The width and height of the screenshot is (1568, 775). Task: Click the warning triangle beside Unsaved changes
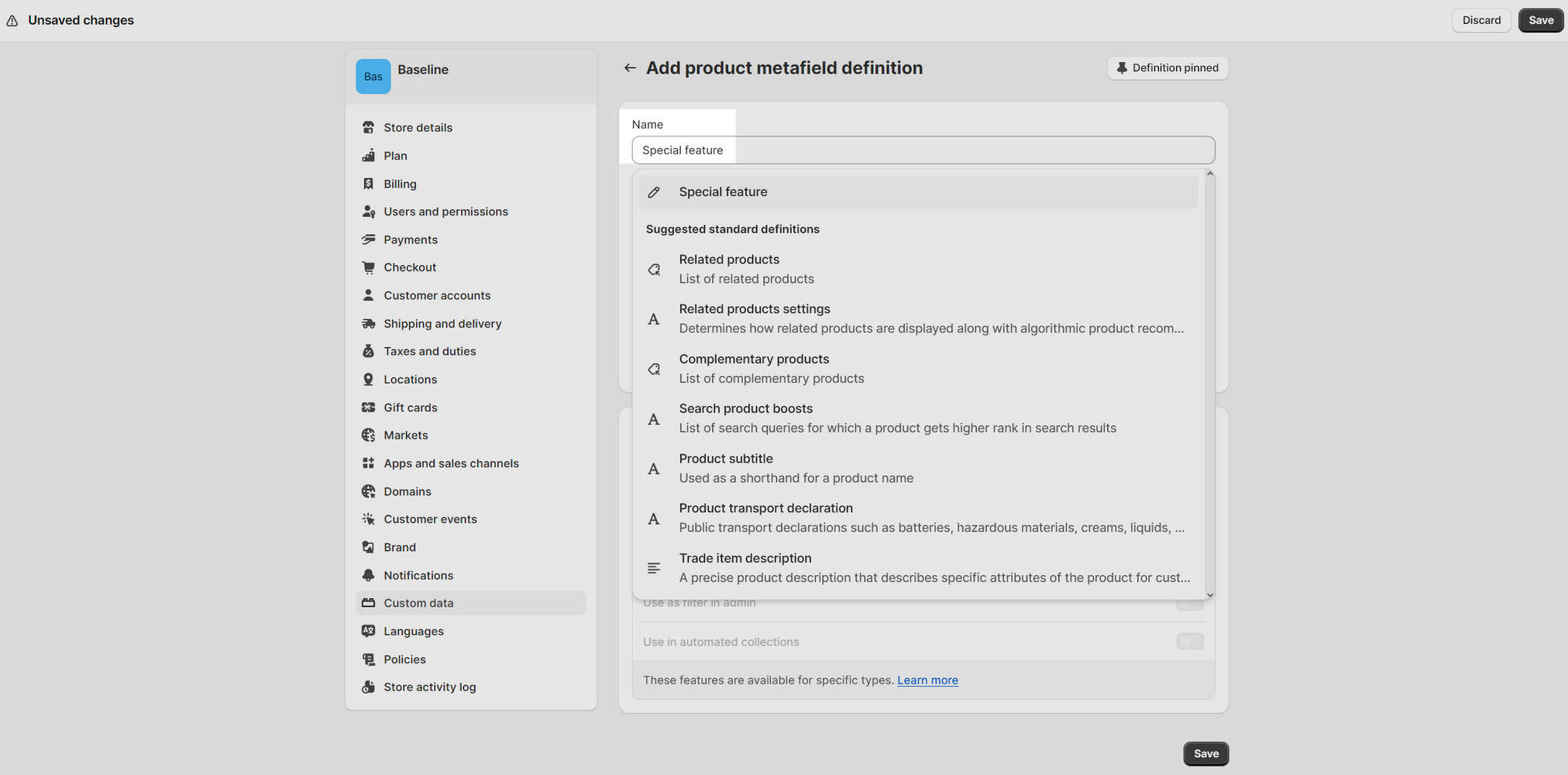coord(12,20)
